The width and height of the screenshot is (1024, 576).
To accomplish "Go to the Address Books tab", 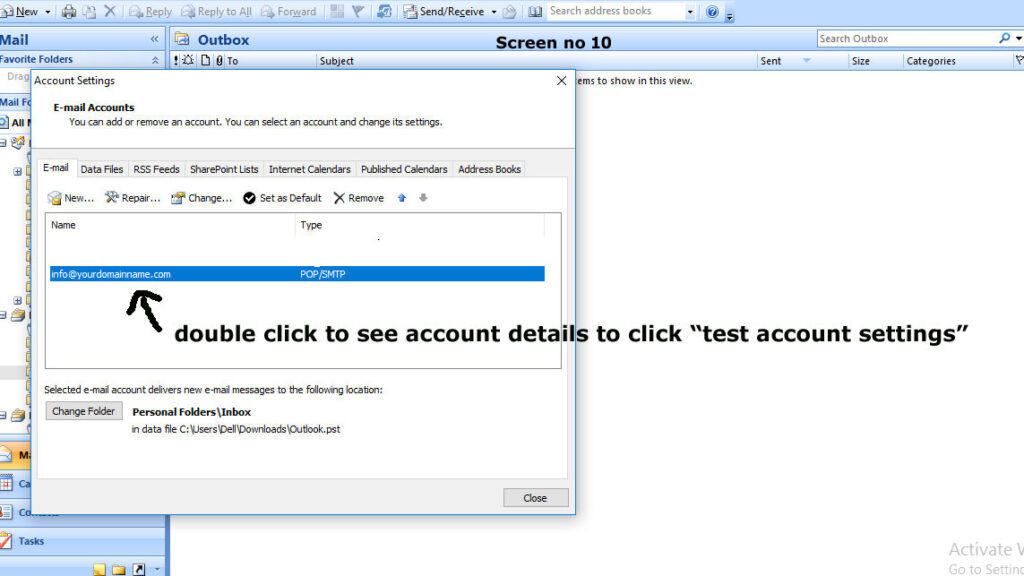I will tap(489, 169).
